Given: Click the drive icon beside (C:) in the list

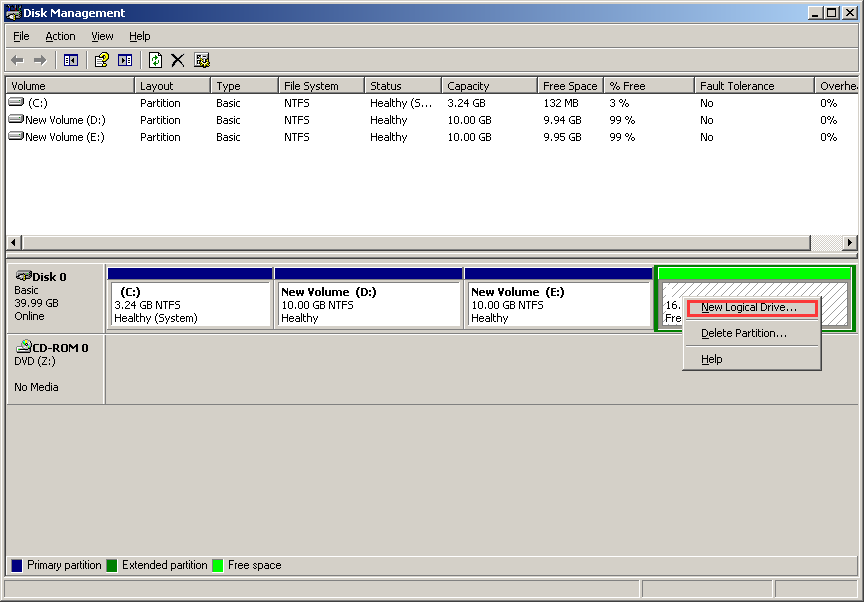Looking at the screenshot, I should [x=17, y=102].
